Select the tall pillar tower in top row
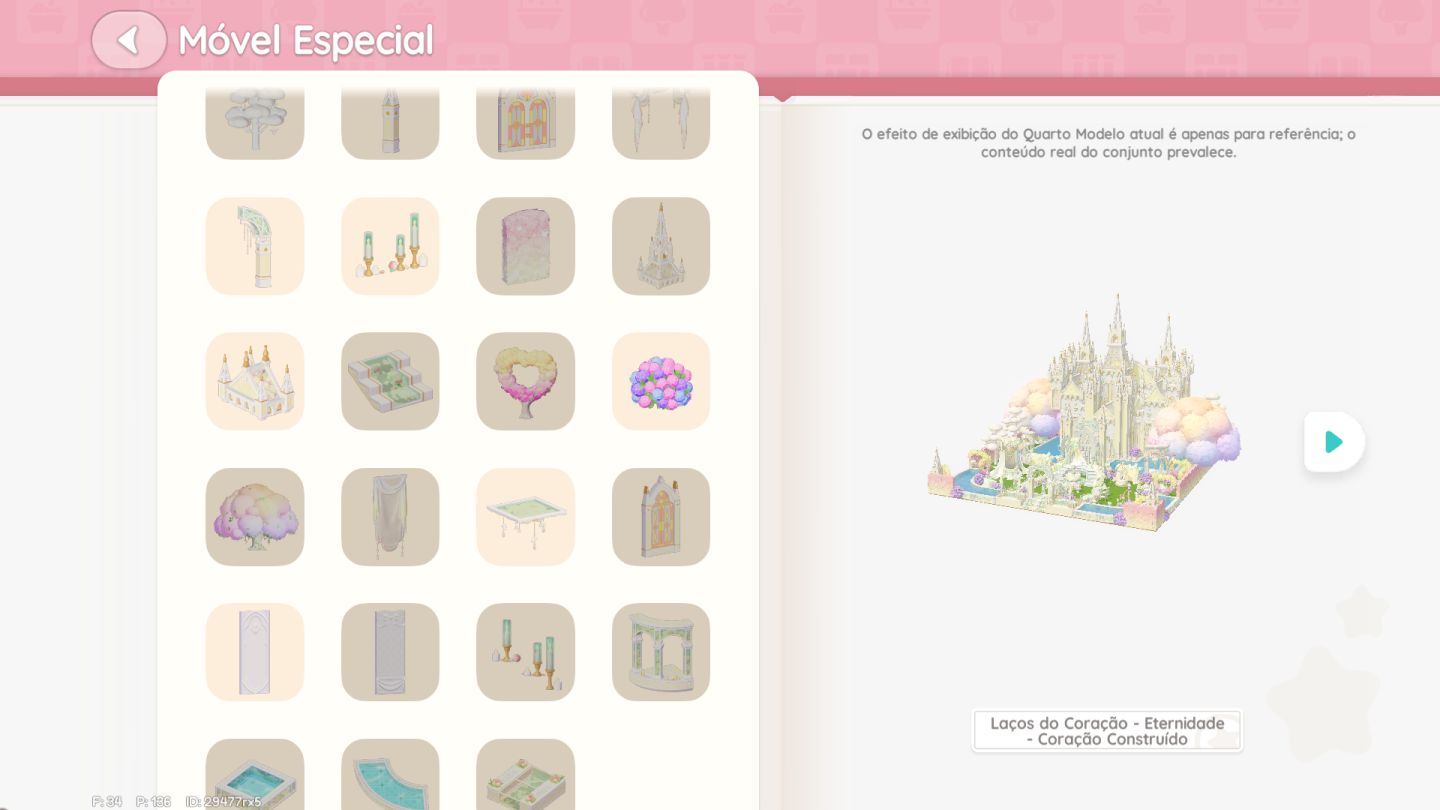Viewport: 1440px width, 810px height. pos(390,122)
